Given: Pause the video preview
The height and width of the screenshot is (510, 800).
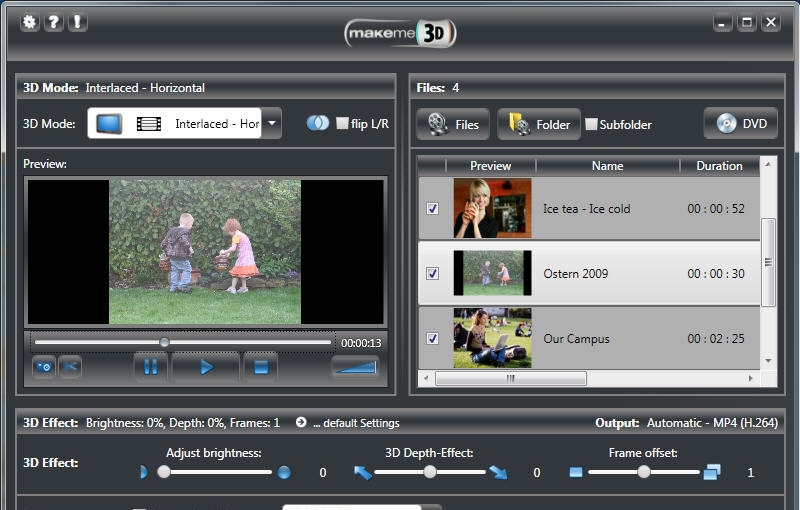Looking at the screenshot, I should click(x=150, y=367).
